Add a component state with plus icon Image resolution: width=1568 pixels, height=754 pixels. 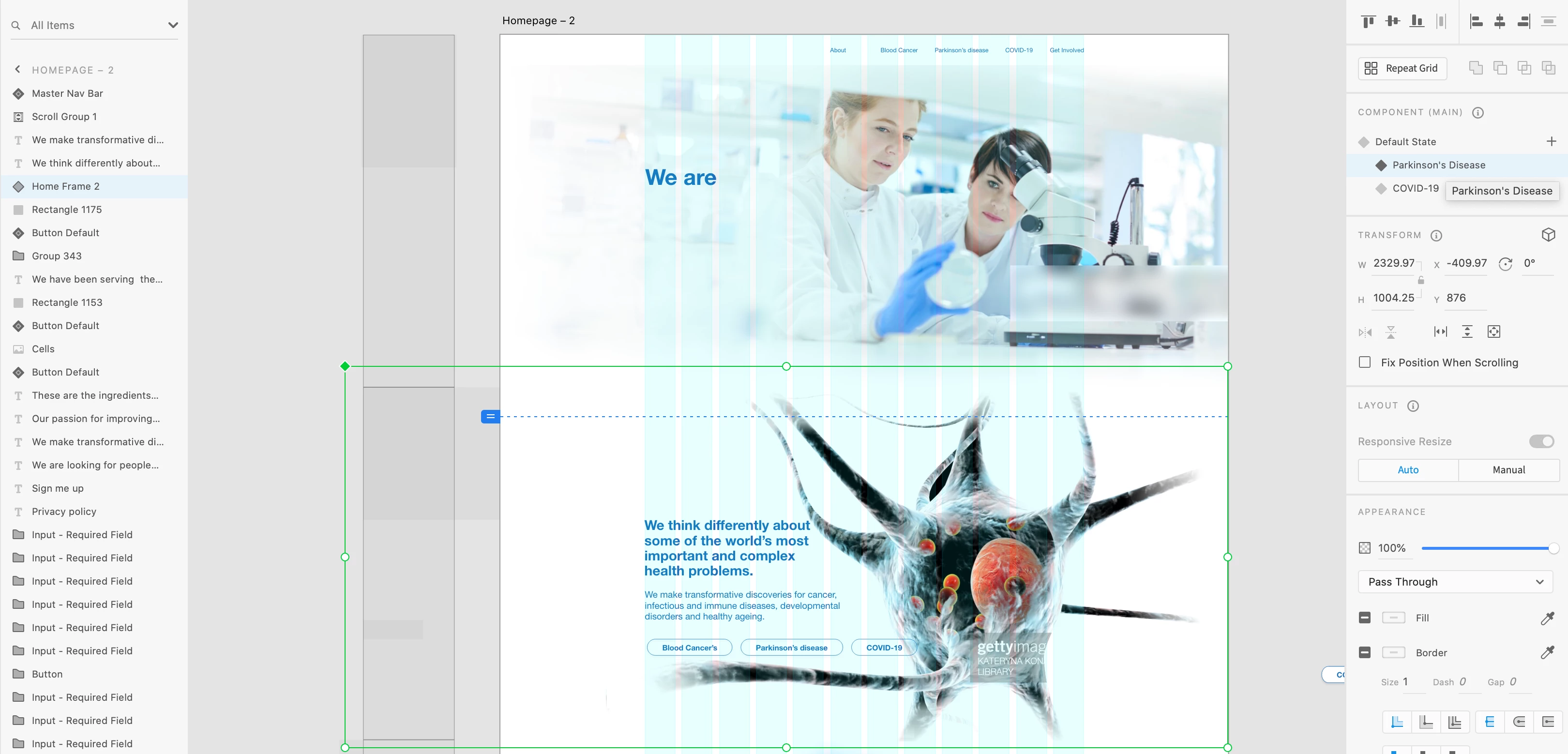tap(1551, 142)
